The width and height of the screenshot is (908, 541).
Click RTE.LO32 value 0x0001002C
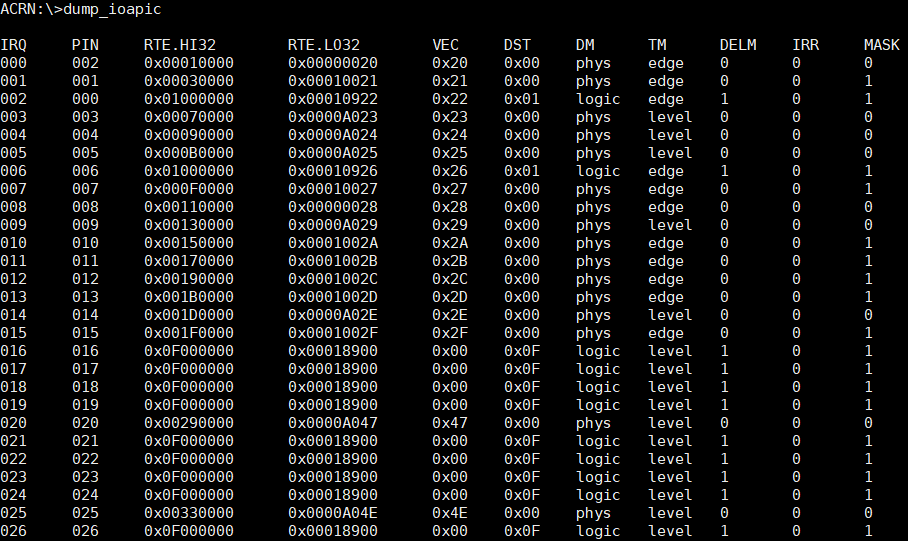333,279
